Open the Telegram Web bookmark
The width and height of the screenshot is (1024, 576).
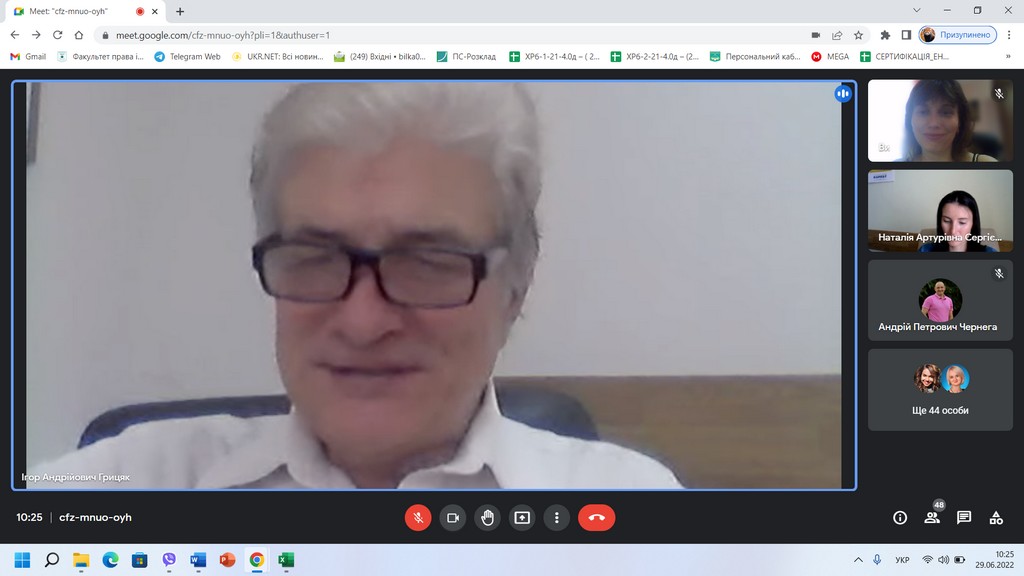[x=187, y=57]
